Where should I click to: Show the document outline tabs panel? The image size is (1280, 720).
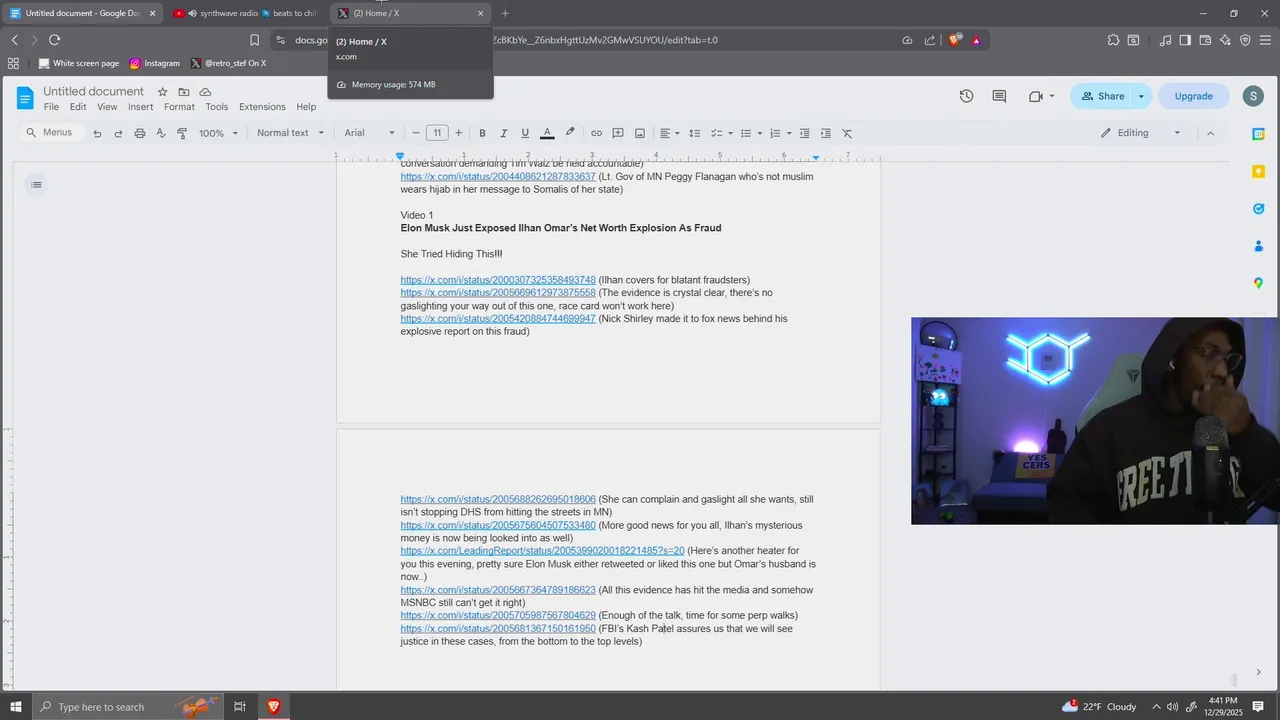click(x=36, y=184)
